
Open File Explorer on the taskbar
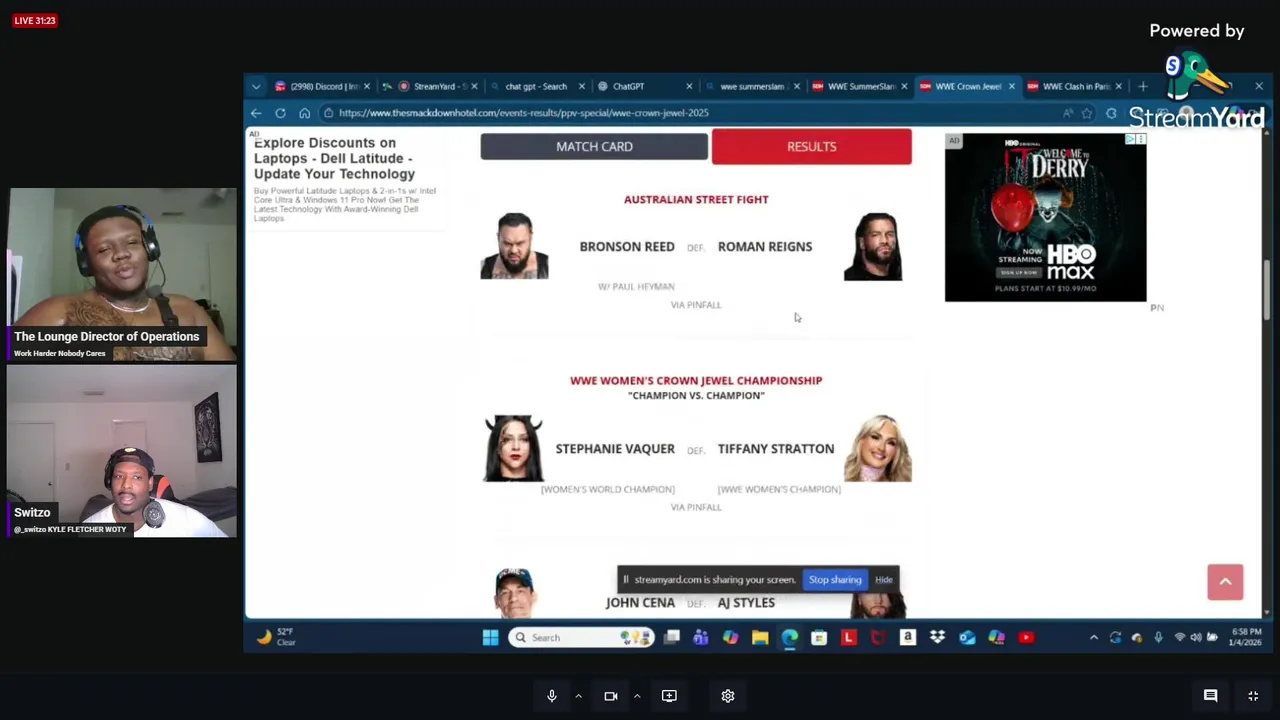760,638
